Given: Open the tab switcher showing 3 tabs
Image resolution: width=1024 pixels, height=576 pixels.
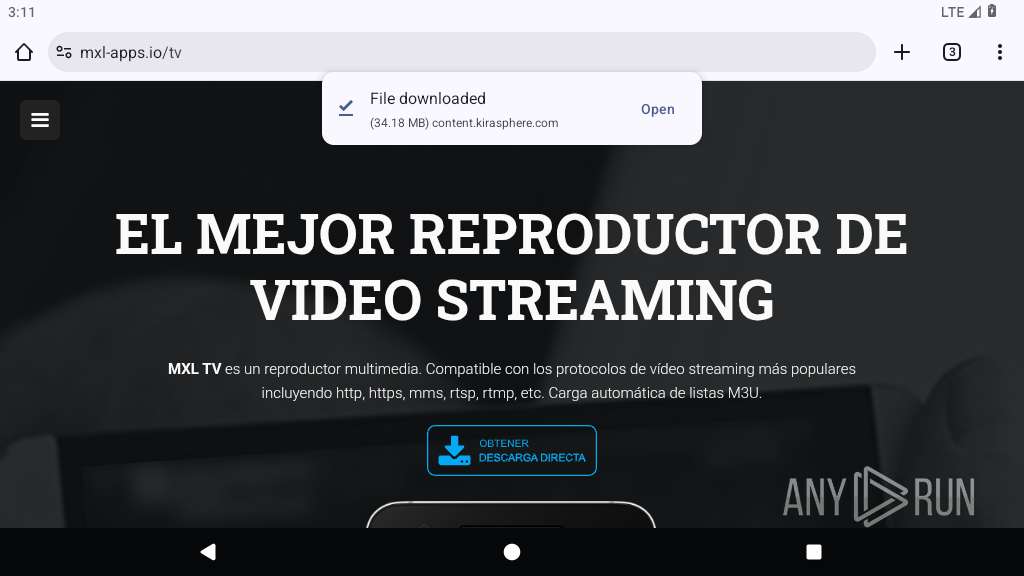Looking at the screenshot, I should click(952, 52).
